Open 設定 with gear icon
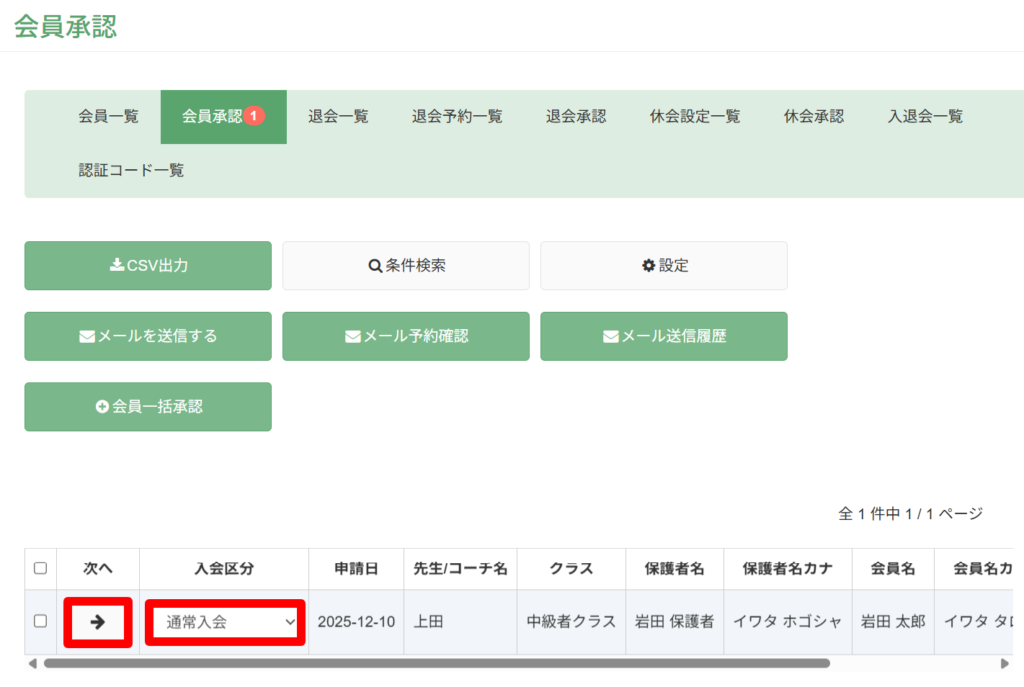The width and height of the screenshot is (1024, 687). [664, 266]
